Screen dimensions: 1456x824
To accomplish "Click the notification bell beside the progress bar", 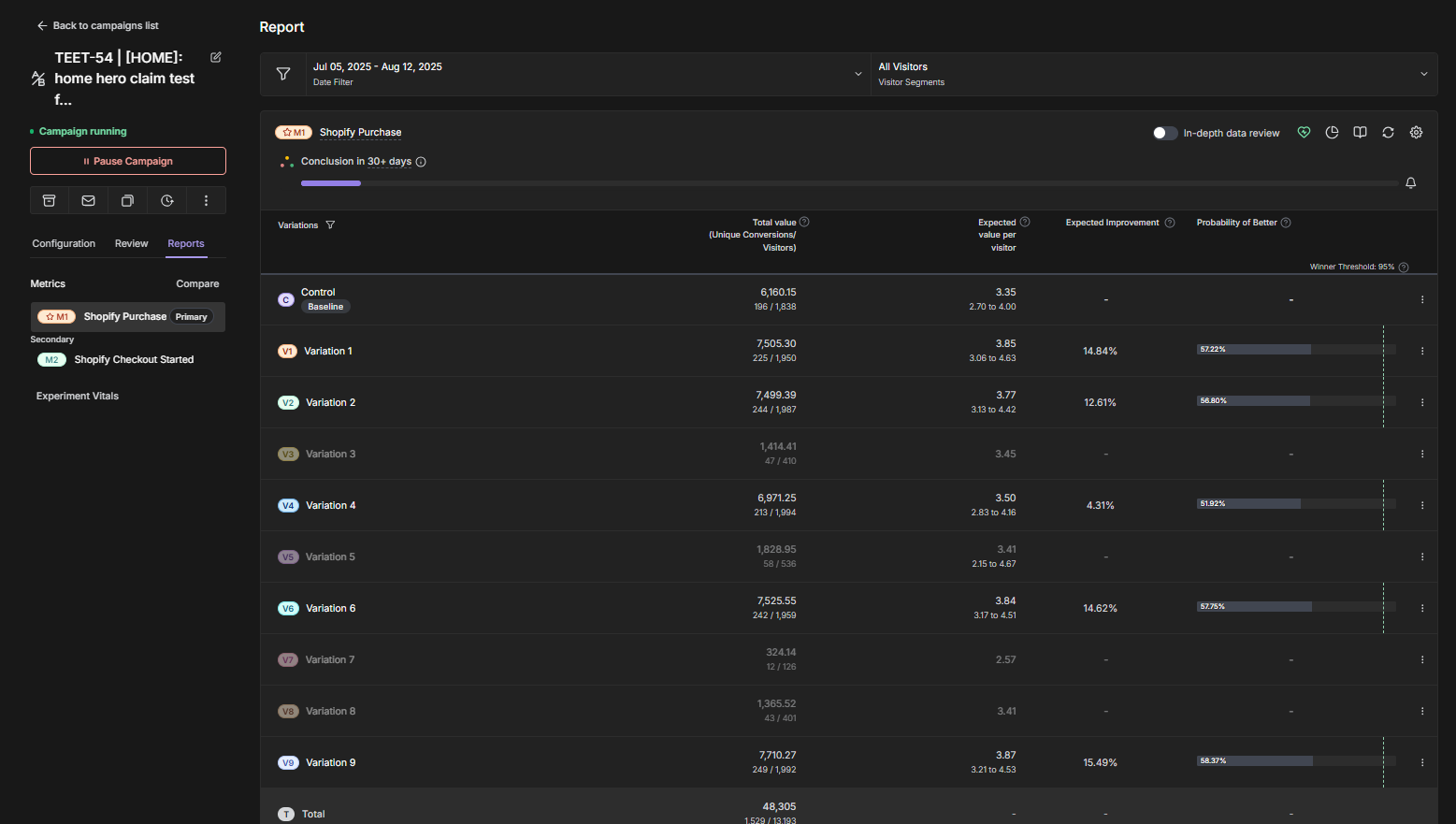I will click(1410, 182).
